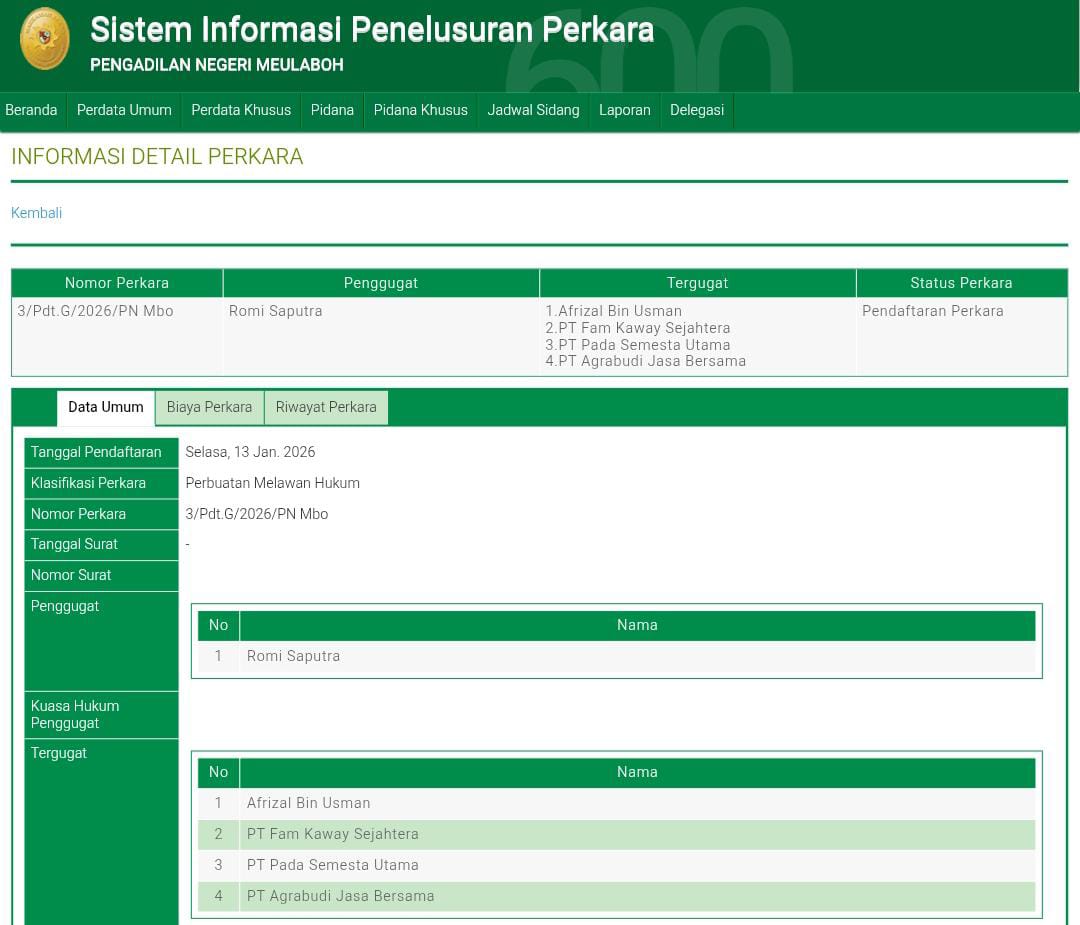
Task: Select the Delegasi menu item
Action: [696, 110]
